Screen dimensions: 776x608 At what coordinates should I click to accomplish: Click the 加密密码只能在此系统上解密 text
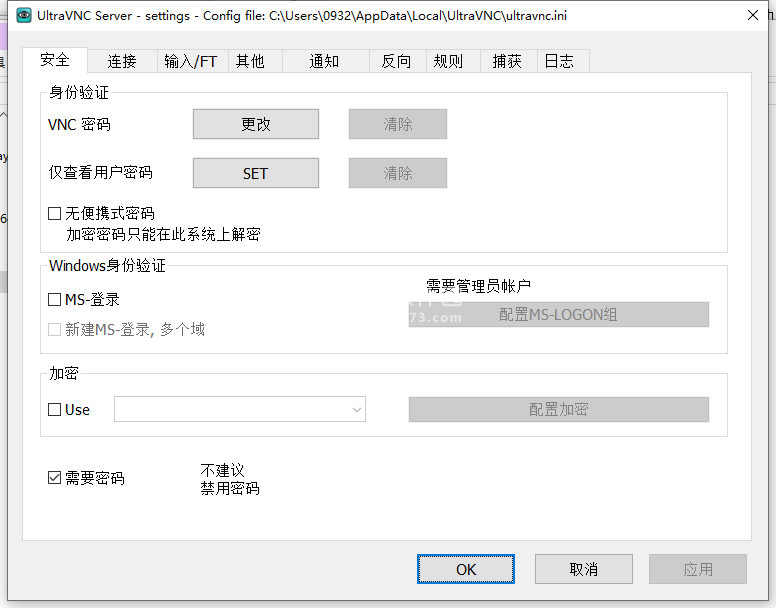pos(163,234)
